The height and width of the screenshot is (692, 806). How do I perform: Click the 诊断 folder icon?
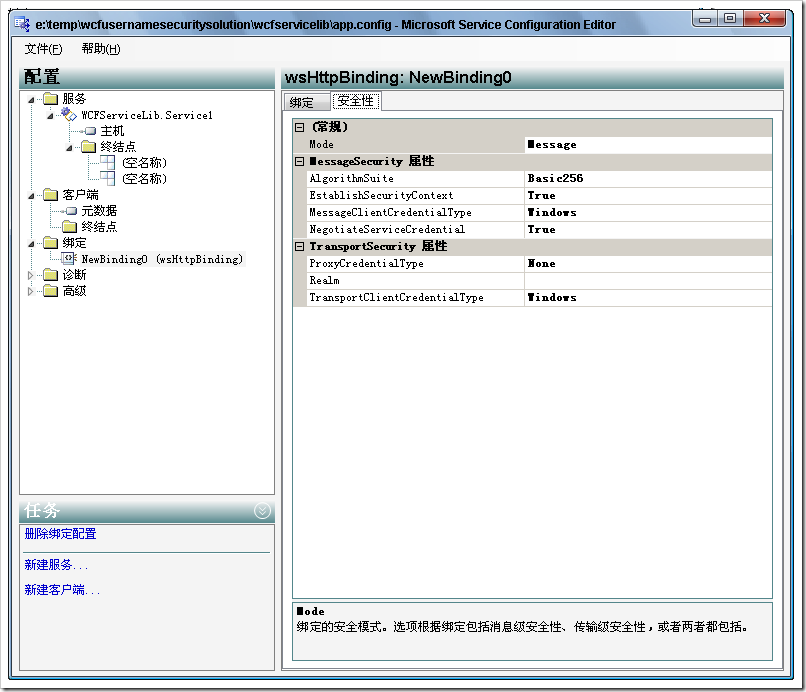(50, 275)
